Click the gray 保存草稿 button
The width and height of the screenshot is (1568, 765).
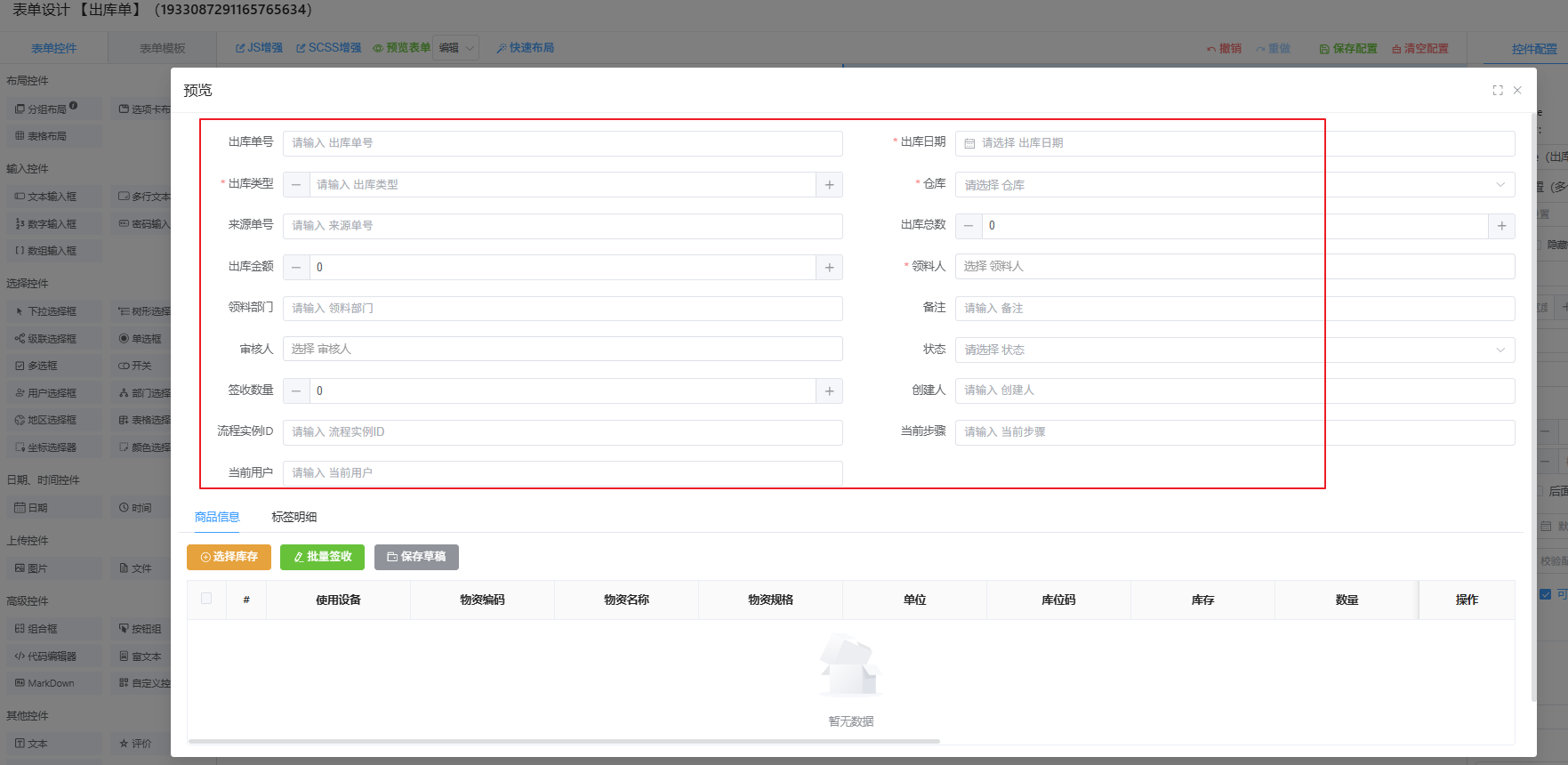(x=416, y=557)
